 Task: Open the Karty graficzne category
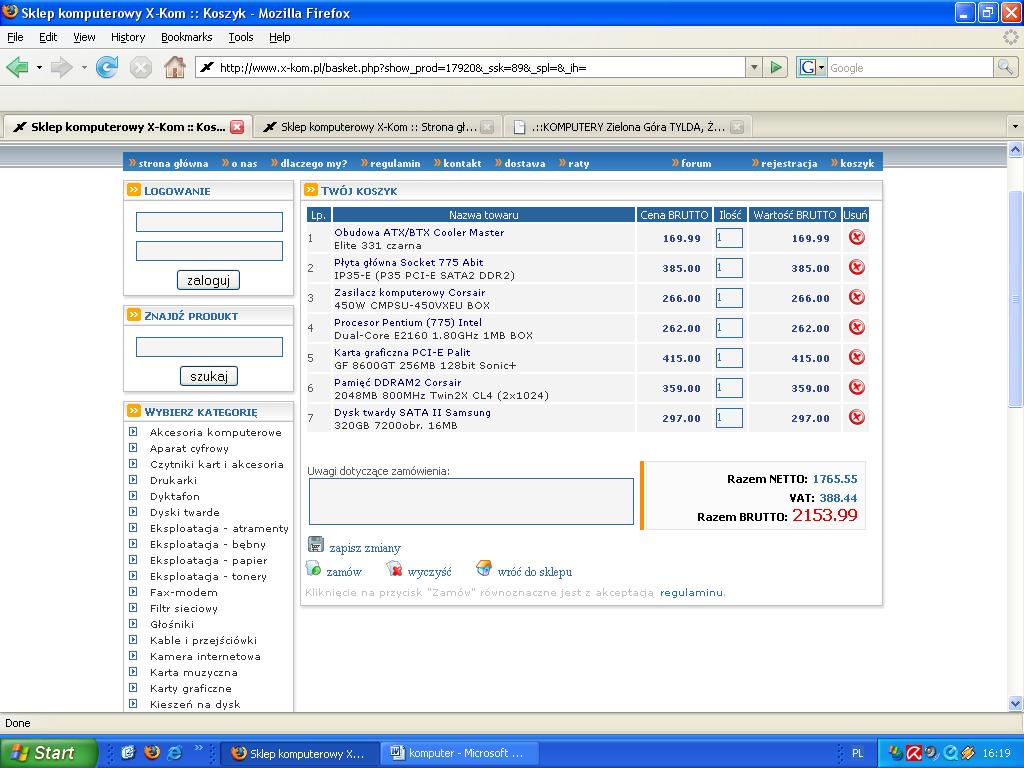click(x=191, y=688)
